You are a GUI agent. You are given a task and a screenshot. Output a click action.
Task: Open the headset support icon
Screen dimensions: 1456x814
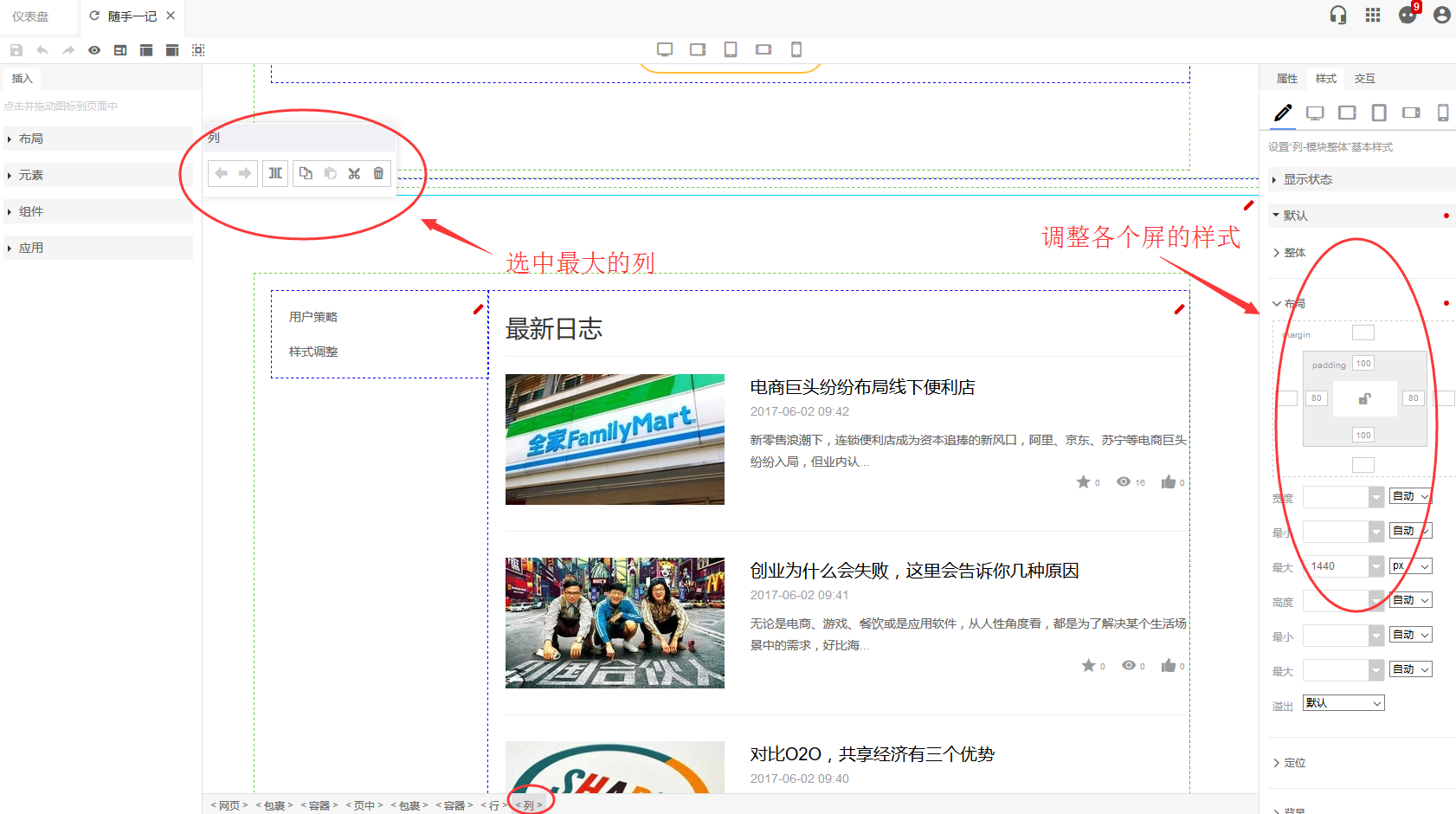click(x=1338, y=15)
